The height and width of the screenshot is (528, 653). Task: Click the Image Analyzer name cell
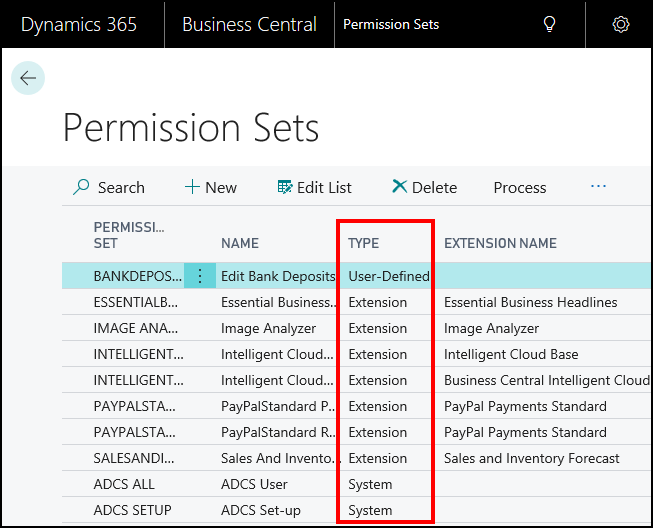[268, 329]
